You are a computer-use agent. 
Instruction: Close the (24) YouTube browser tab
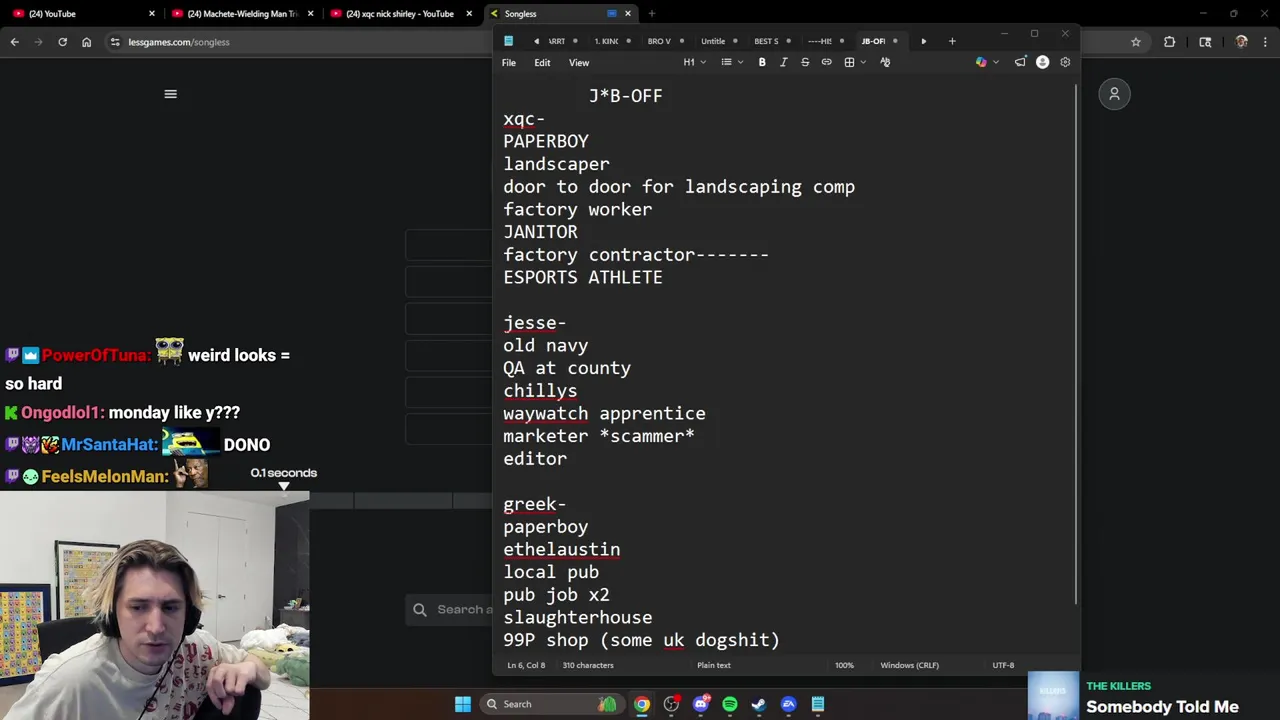click(152, 14)
